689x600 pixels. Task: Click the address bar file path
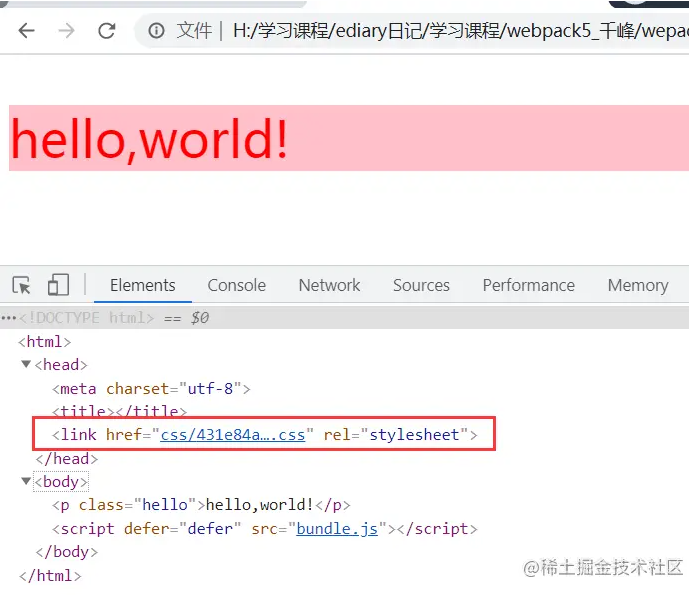[x=461, y=31]
